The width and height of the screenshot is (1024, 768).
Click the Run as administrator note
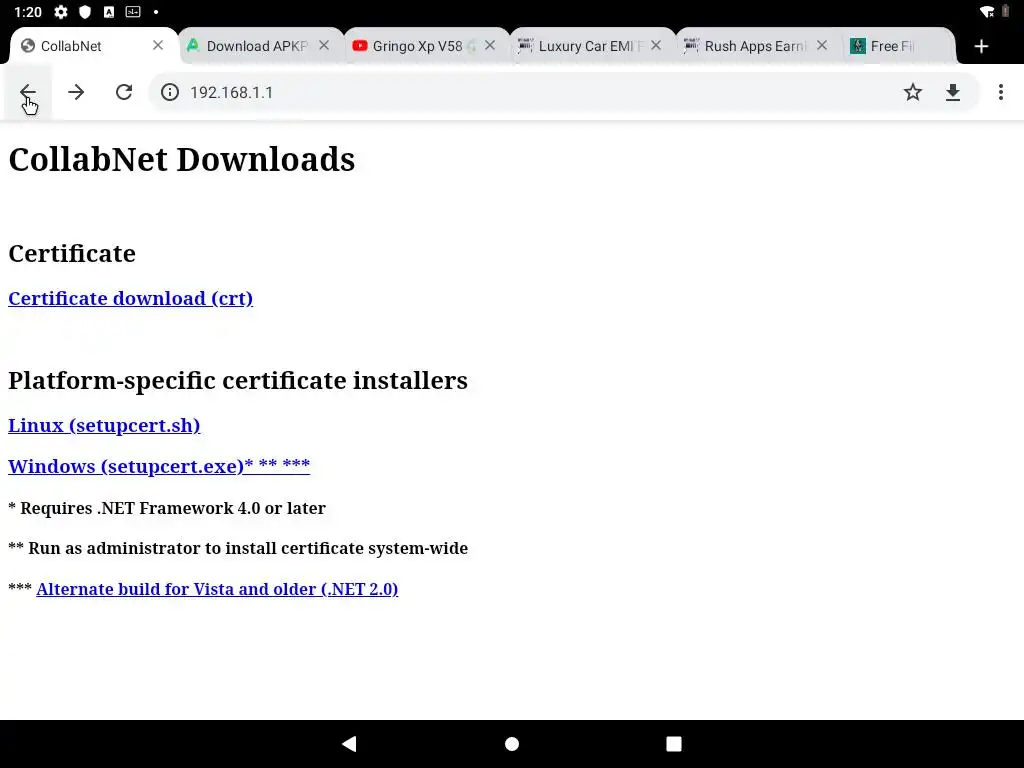point(238,548)
